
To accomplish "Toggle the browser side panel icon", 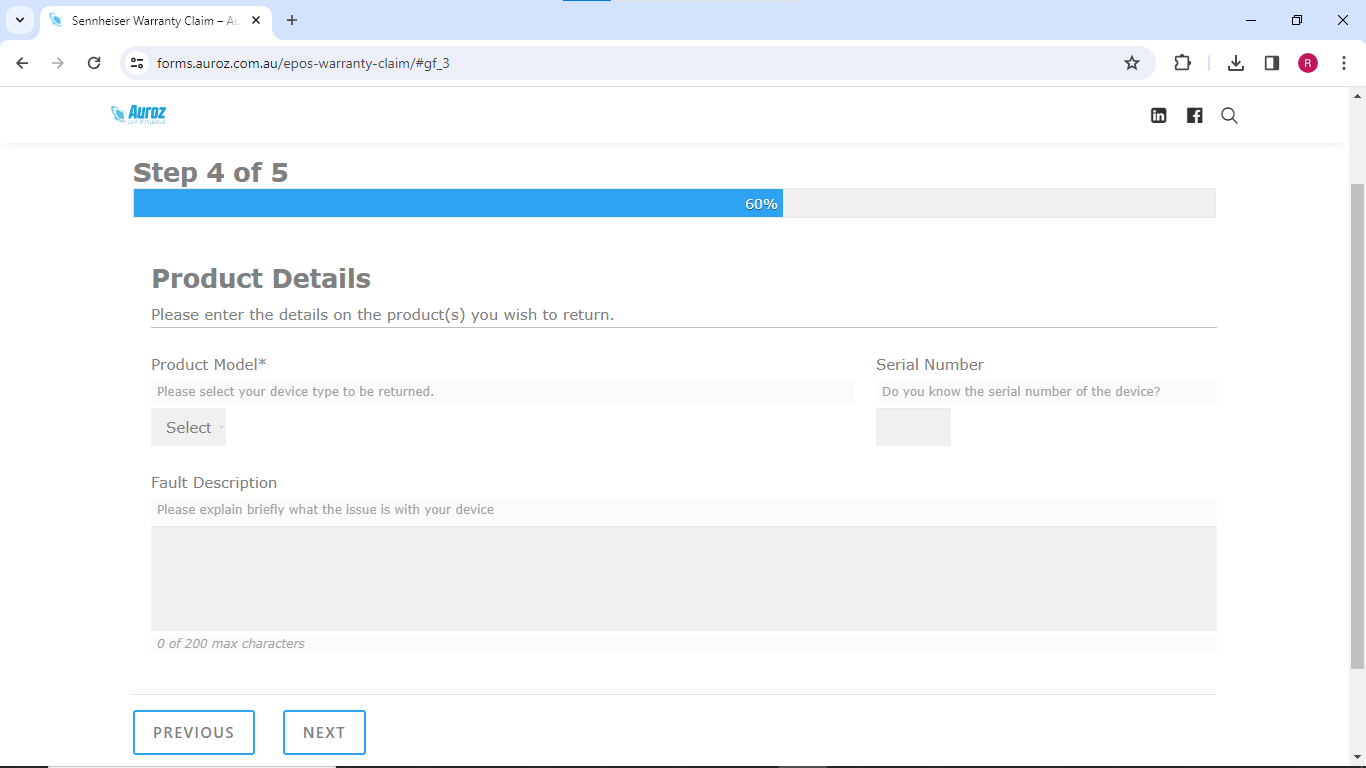I will (x=1272, y=63).
